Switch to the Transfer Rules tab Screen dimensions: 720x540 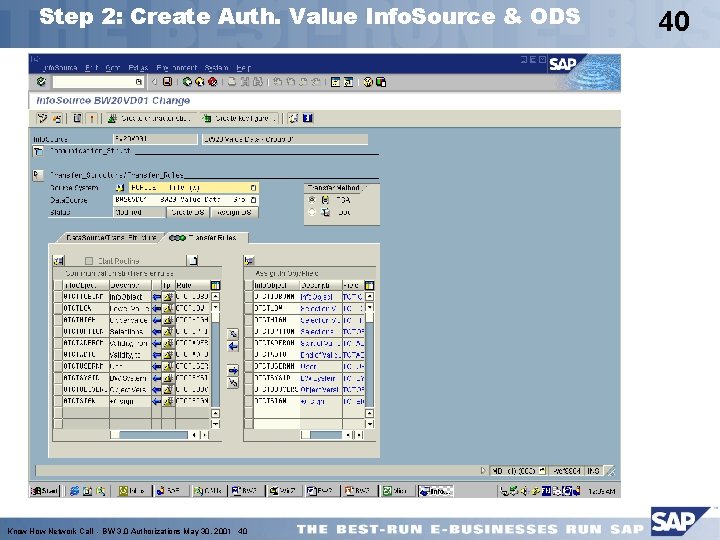[207, 238]
